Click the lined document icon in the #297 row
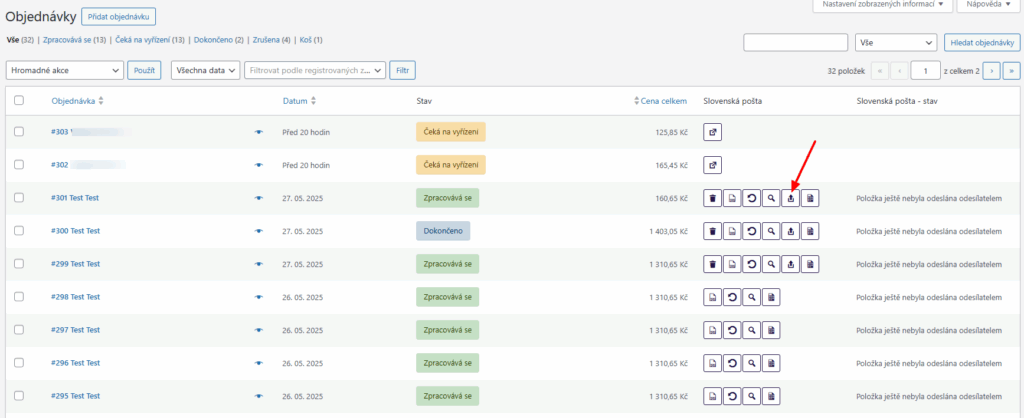Image resolution: width=1024 pixels, height=418 pixels. [x=771, y=330]
